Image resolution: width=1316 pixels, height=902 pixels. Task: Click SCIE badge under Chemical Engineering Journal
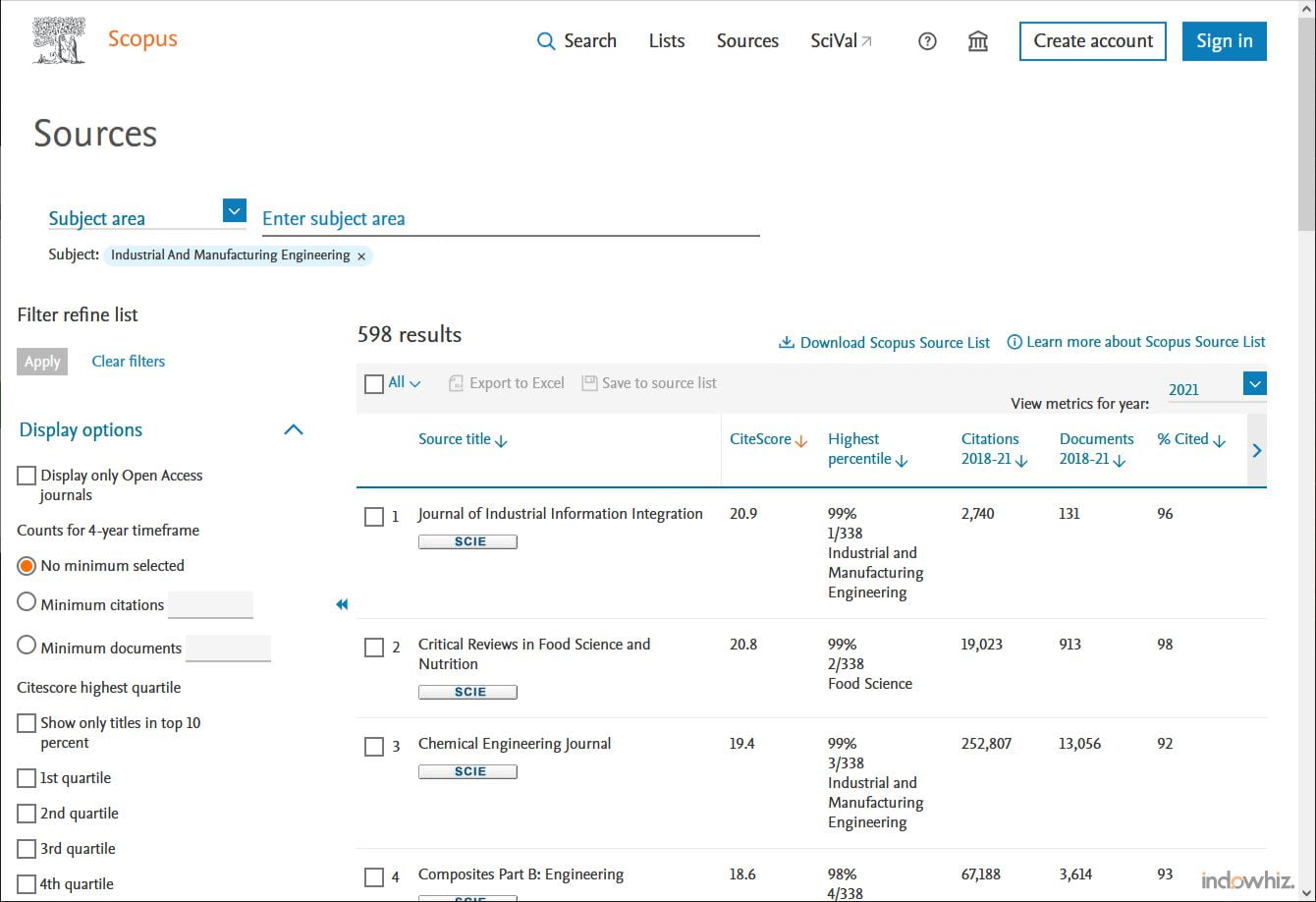pos(467,771)
